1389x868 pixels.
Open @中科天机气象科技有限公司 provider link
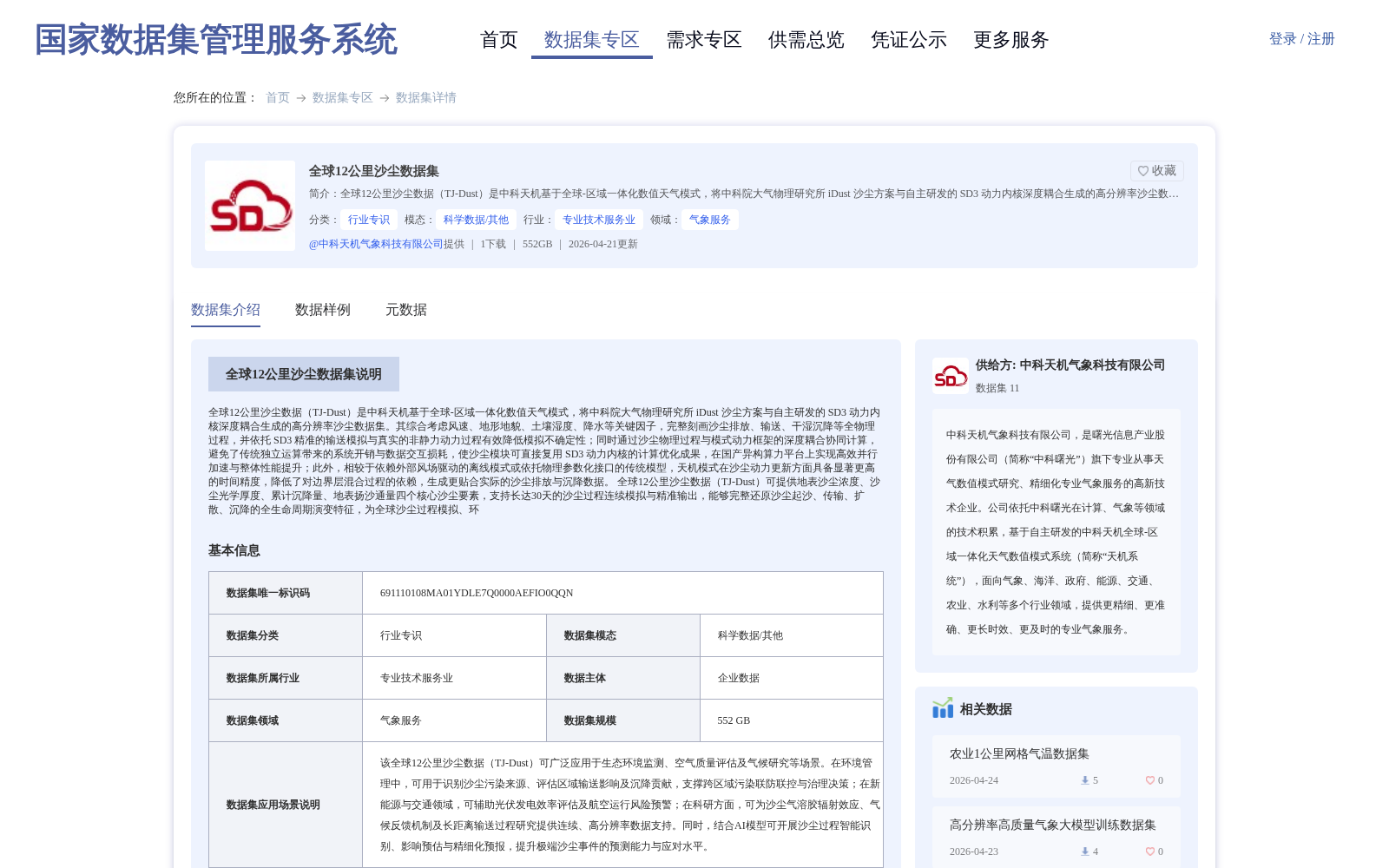pyautogui.click(x=376, y=244)
